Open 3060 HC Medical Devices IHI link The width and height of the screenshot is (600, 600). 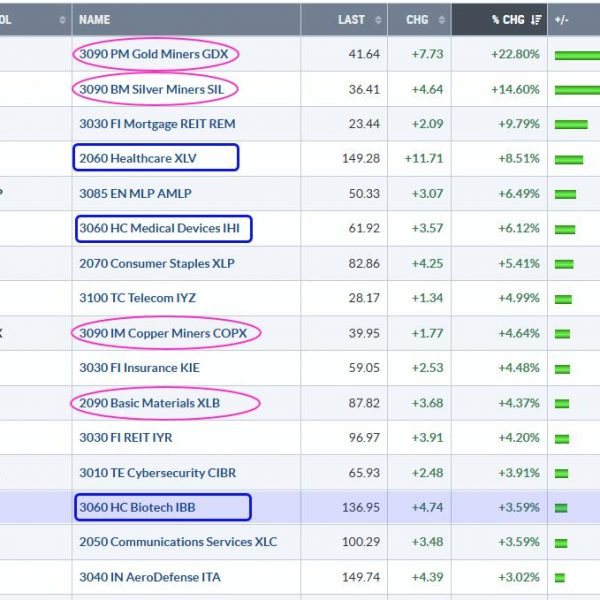[159, 228]
